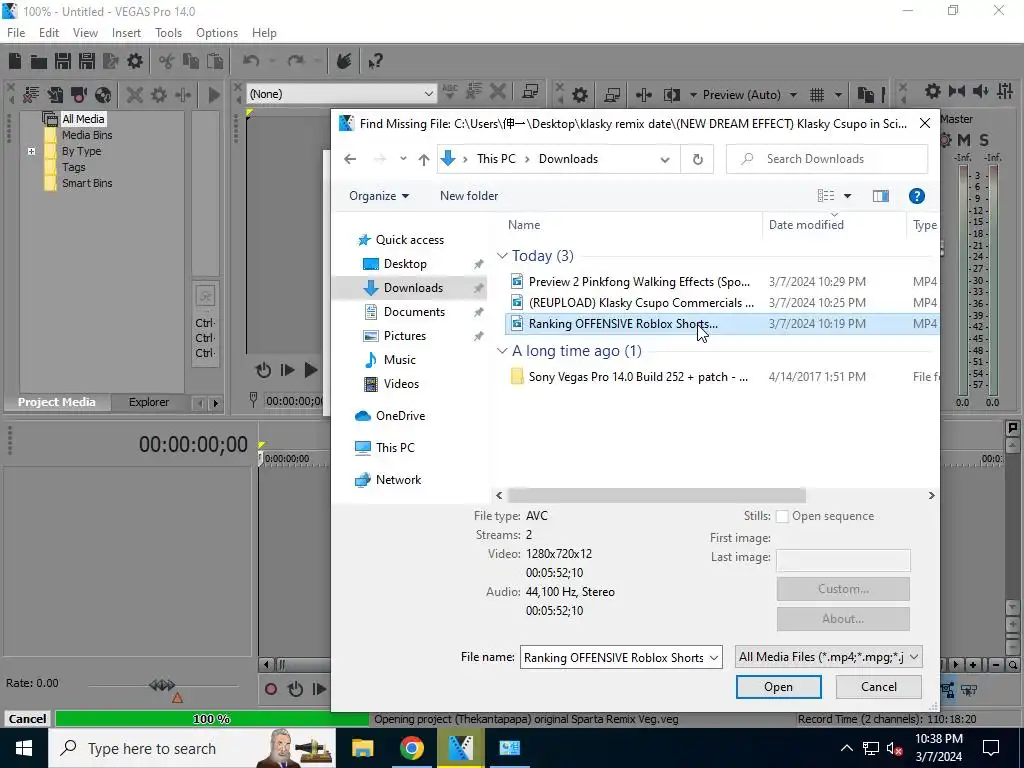1024x768 pixels.
Task: Open the address bar history dropdown
Action: pyautogui.click(x=665, y=159)
